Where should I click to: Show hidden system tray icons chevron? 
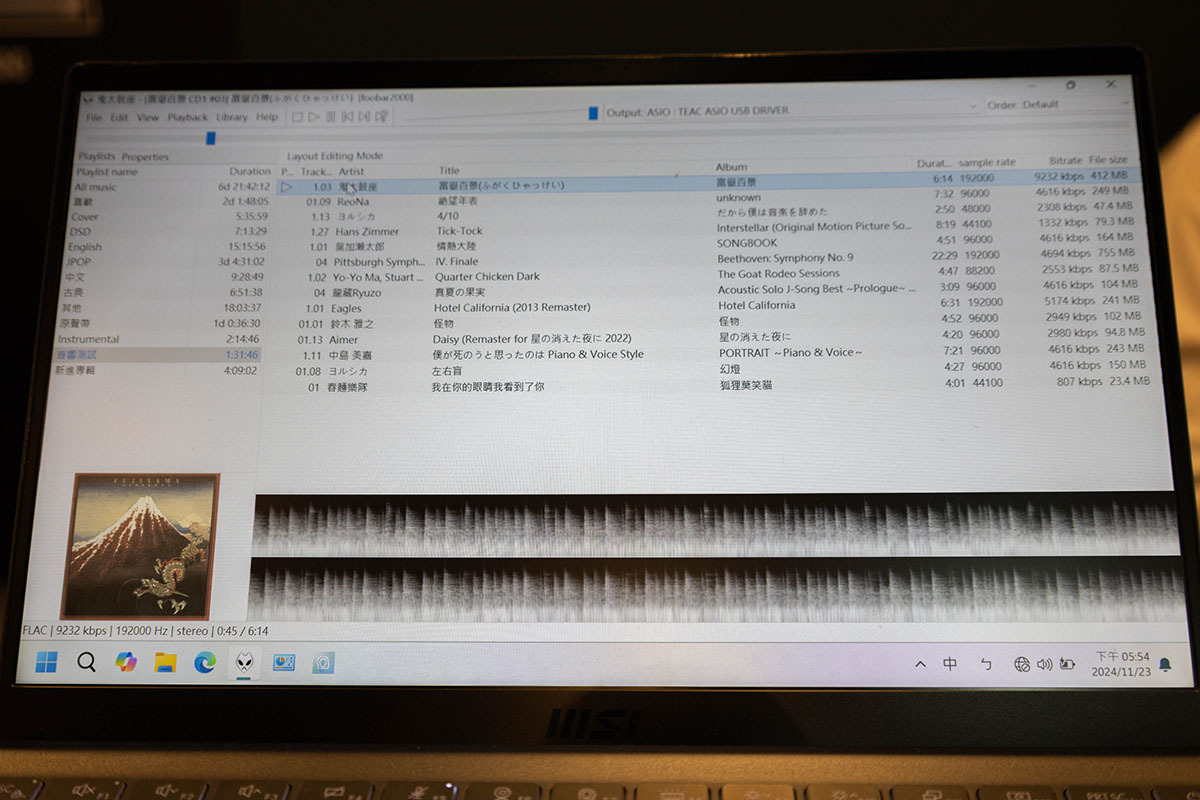(x=920, y=664)
